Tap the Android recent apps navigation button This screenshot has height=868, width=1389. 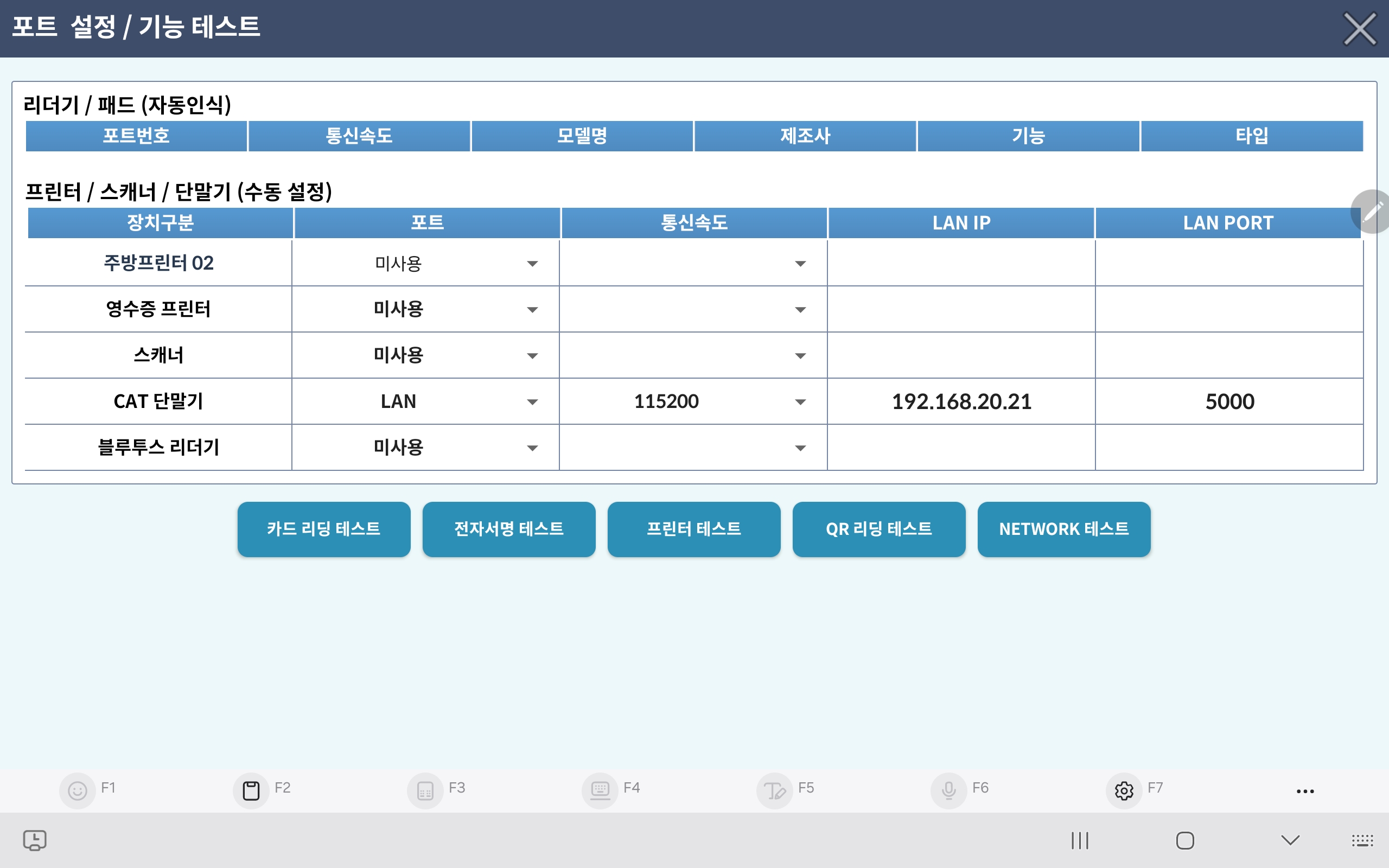[1080, 840]
